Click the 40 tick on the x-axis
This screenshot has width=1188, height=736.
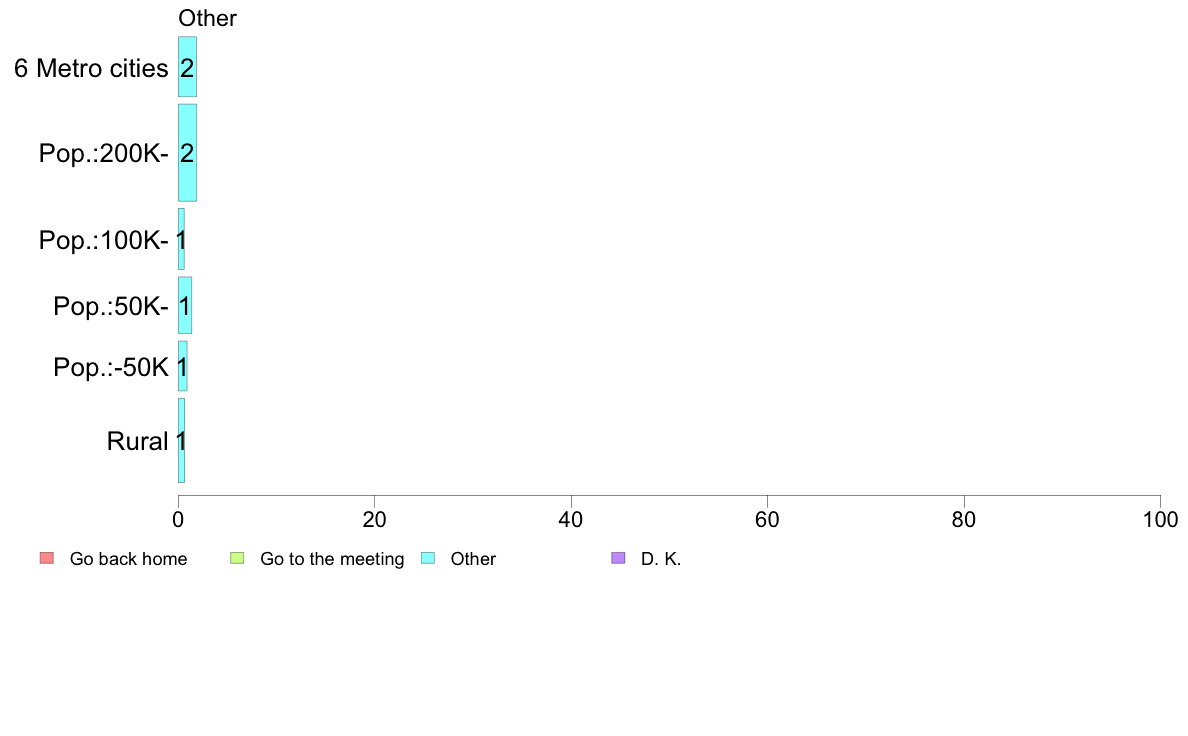571,519
